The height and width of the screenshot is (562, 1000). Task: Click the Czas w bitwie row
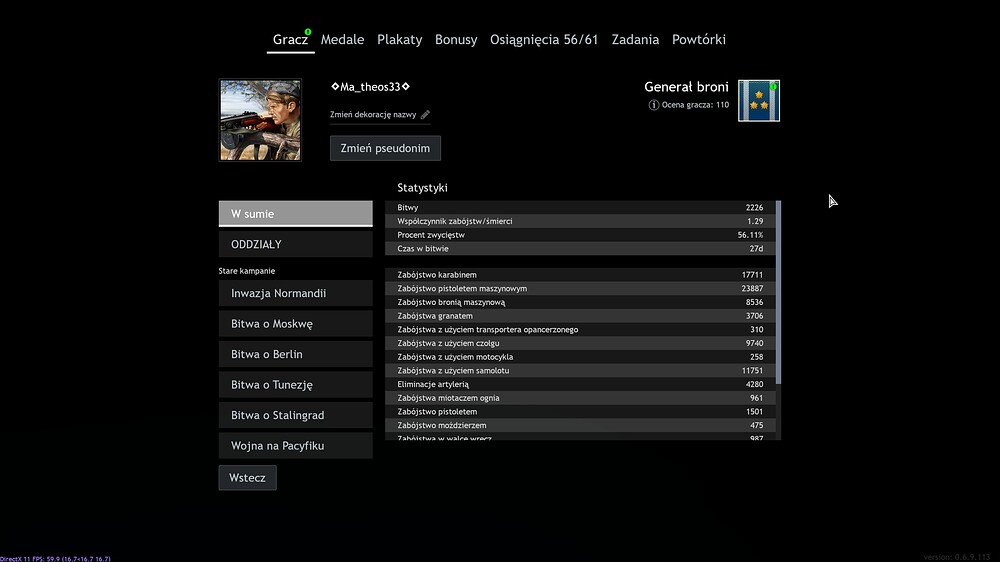coord(580,249)
